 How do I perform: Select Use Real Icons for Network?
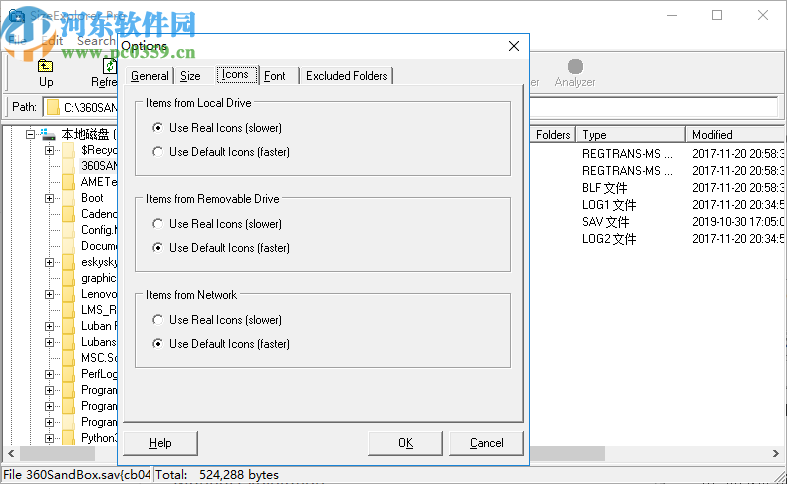click(158, 320)
